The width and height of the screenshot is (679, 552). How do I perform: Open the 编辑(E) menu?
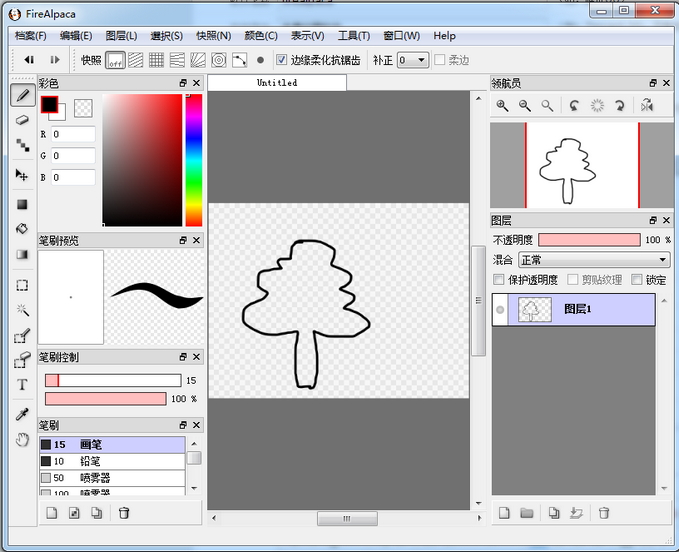pyautogui.click(x=76, y=36)
